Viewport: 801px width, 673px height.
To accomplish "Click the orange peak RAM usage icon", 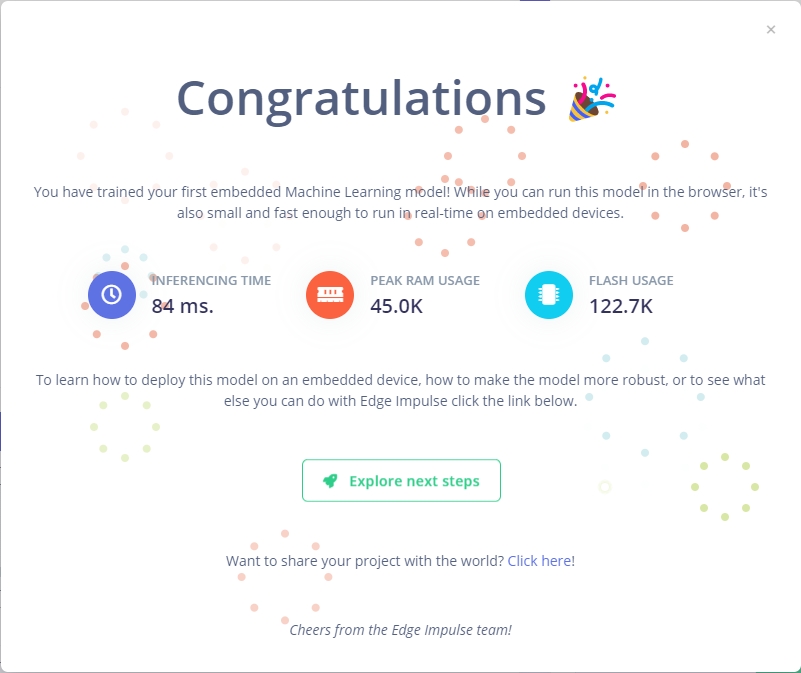I will tap(329, 294).
